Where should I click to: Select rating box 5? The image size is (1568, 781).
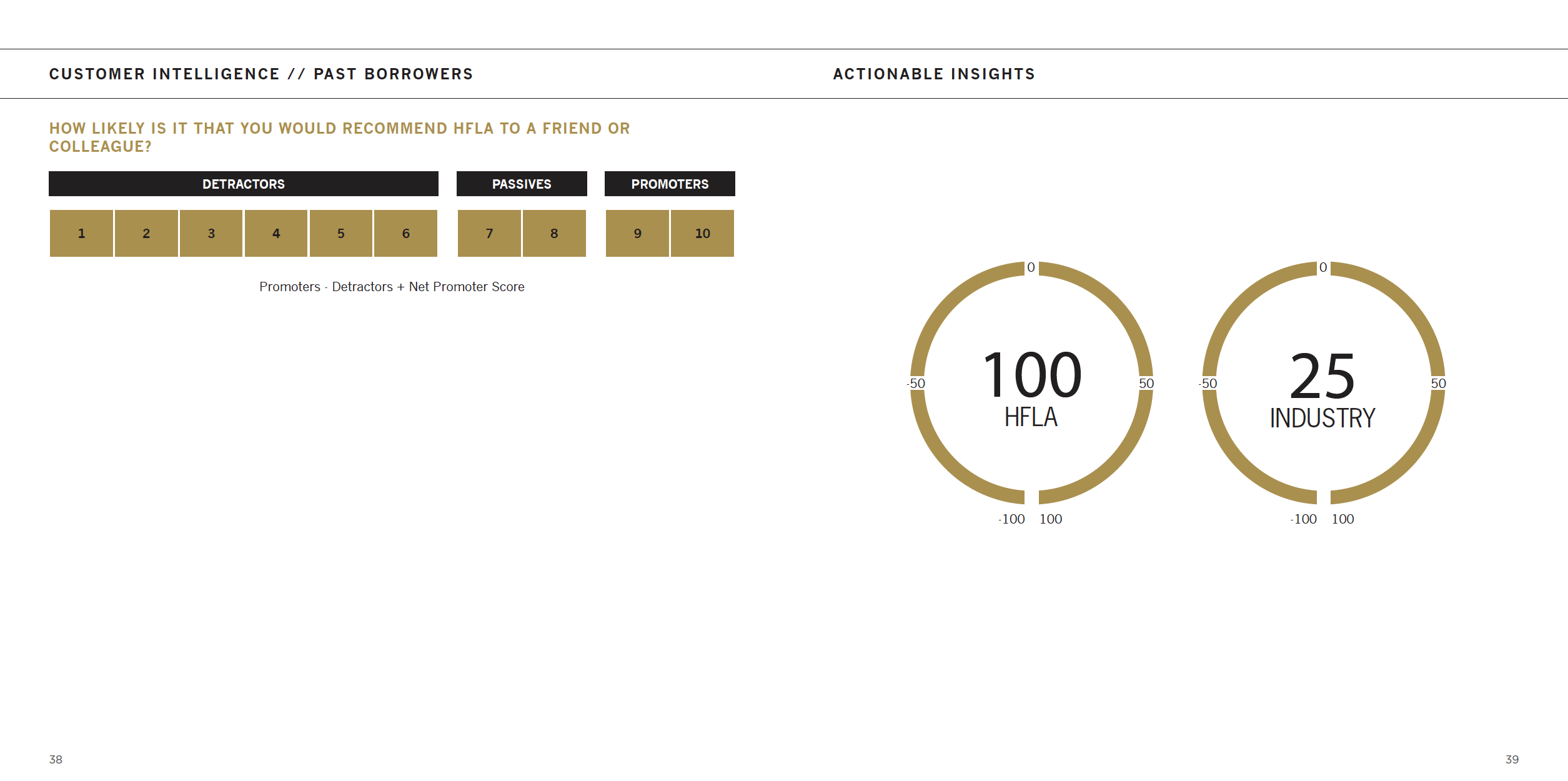click(x=341, y=233)
